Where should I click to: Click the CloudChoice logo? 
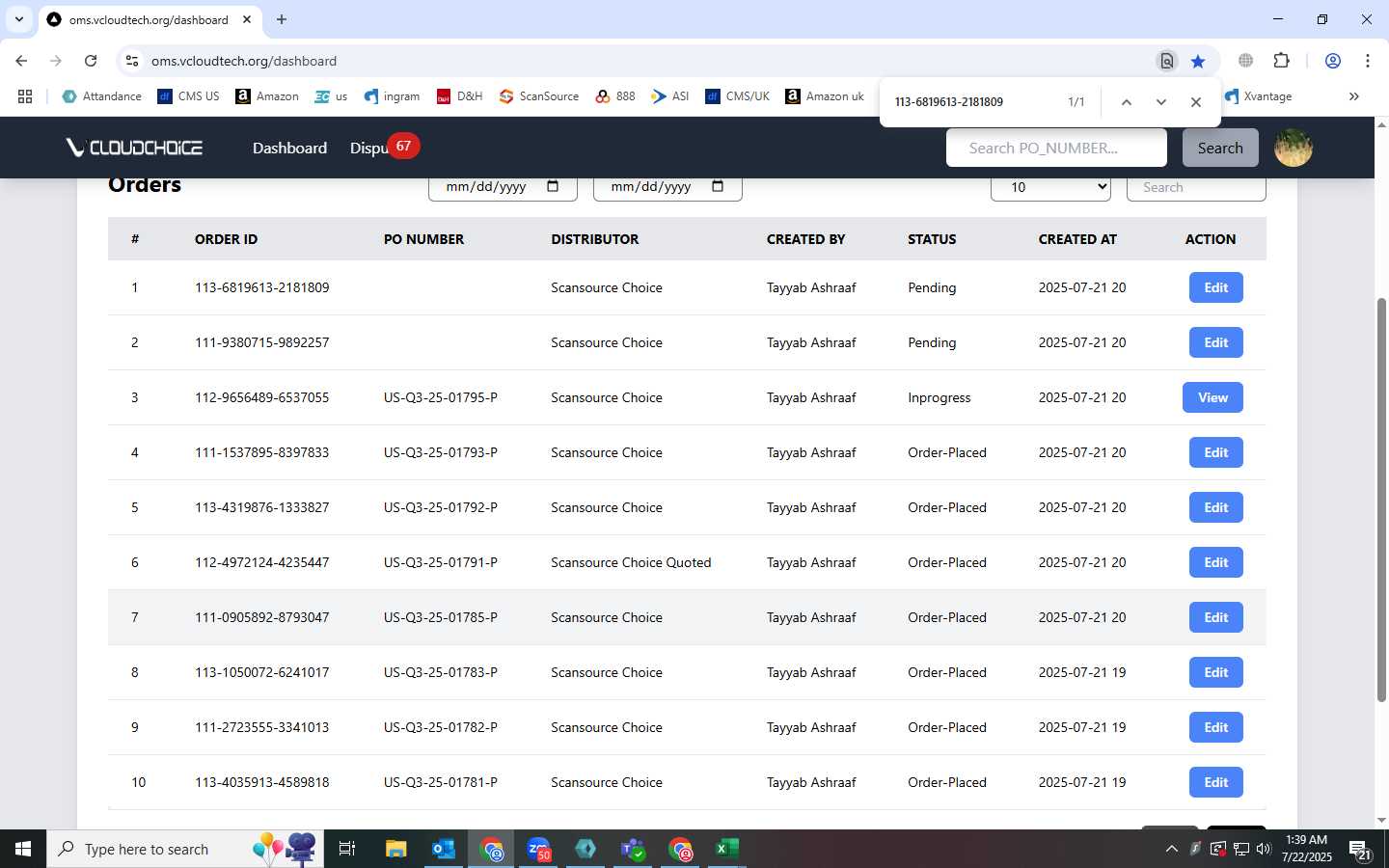[134, 148]
